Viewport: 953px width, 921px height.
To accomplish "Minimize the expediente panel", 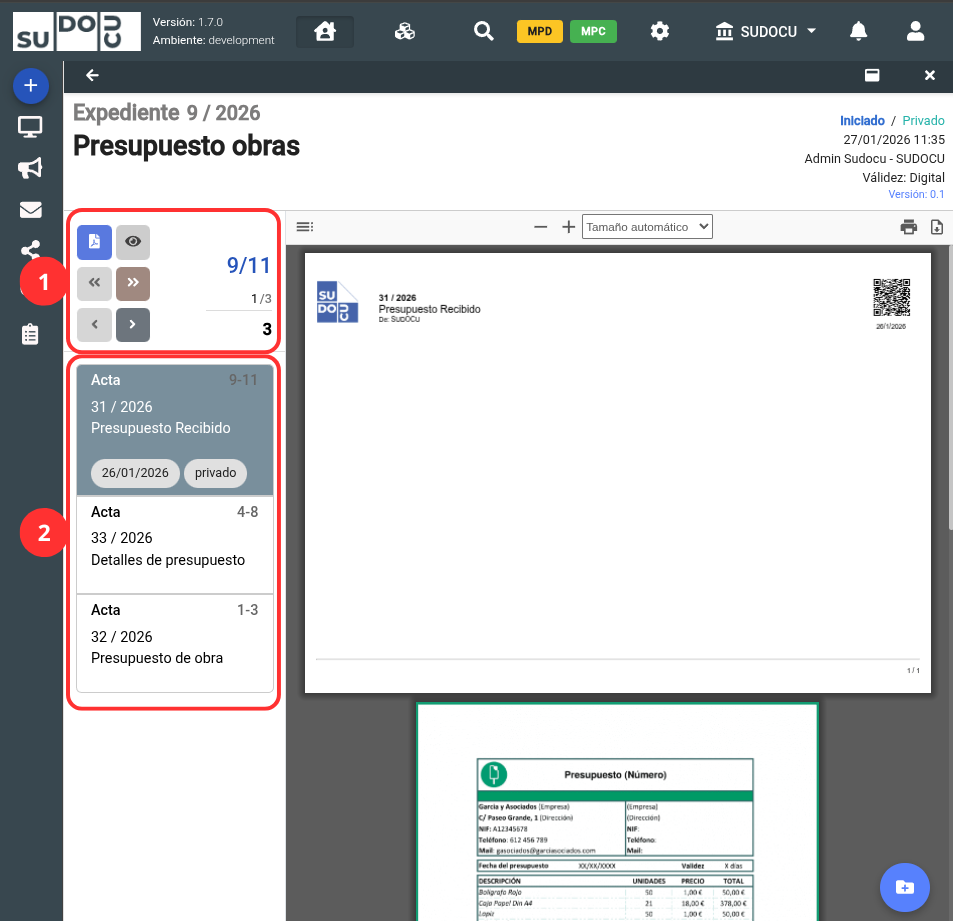I will pos(872,75).
